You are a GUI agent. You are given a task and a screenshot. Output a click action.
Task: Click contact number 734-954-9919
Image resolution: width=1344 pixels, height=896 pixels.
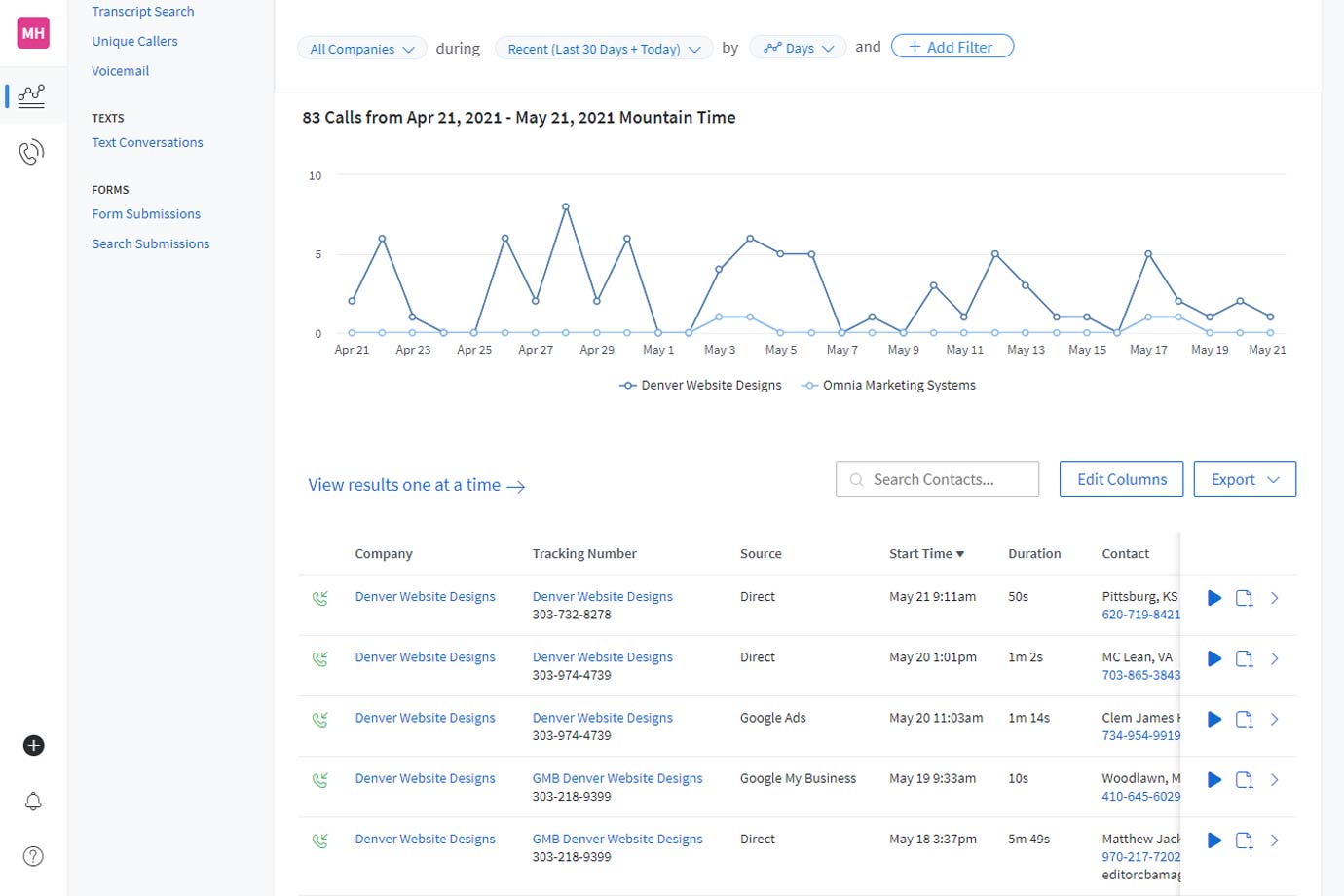coord(1140,735)
